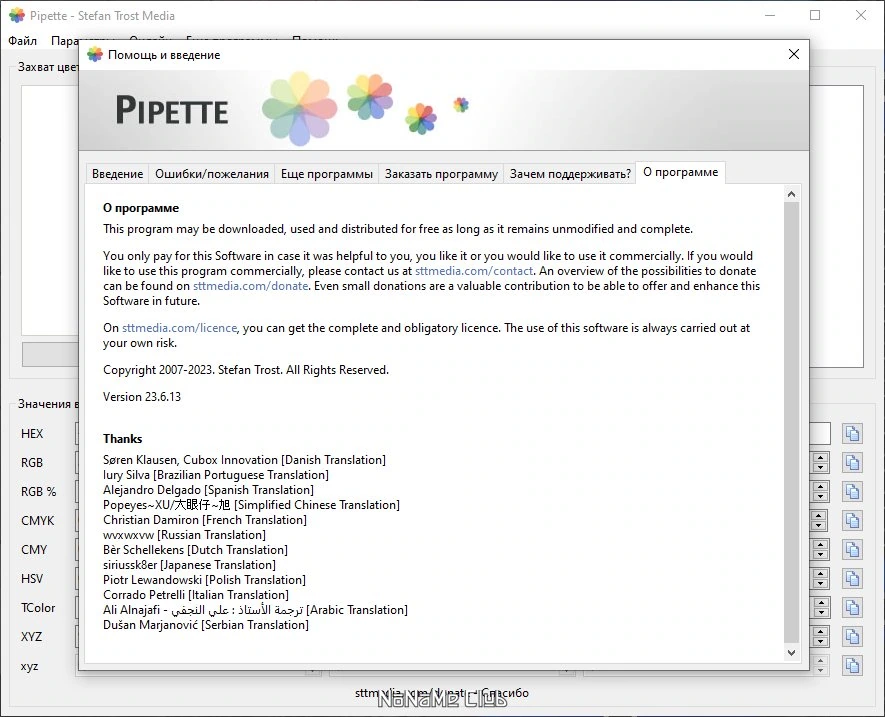Click the Alejandro Delgado Spanish Translation line
885x717 pixels.
click(208, 490)
